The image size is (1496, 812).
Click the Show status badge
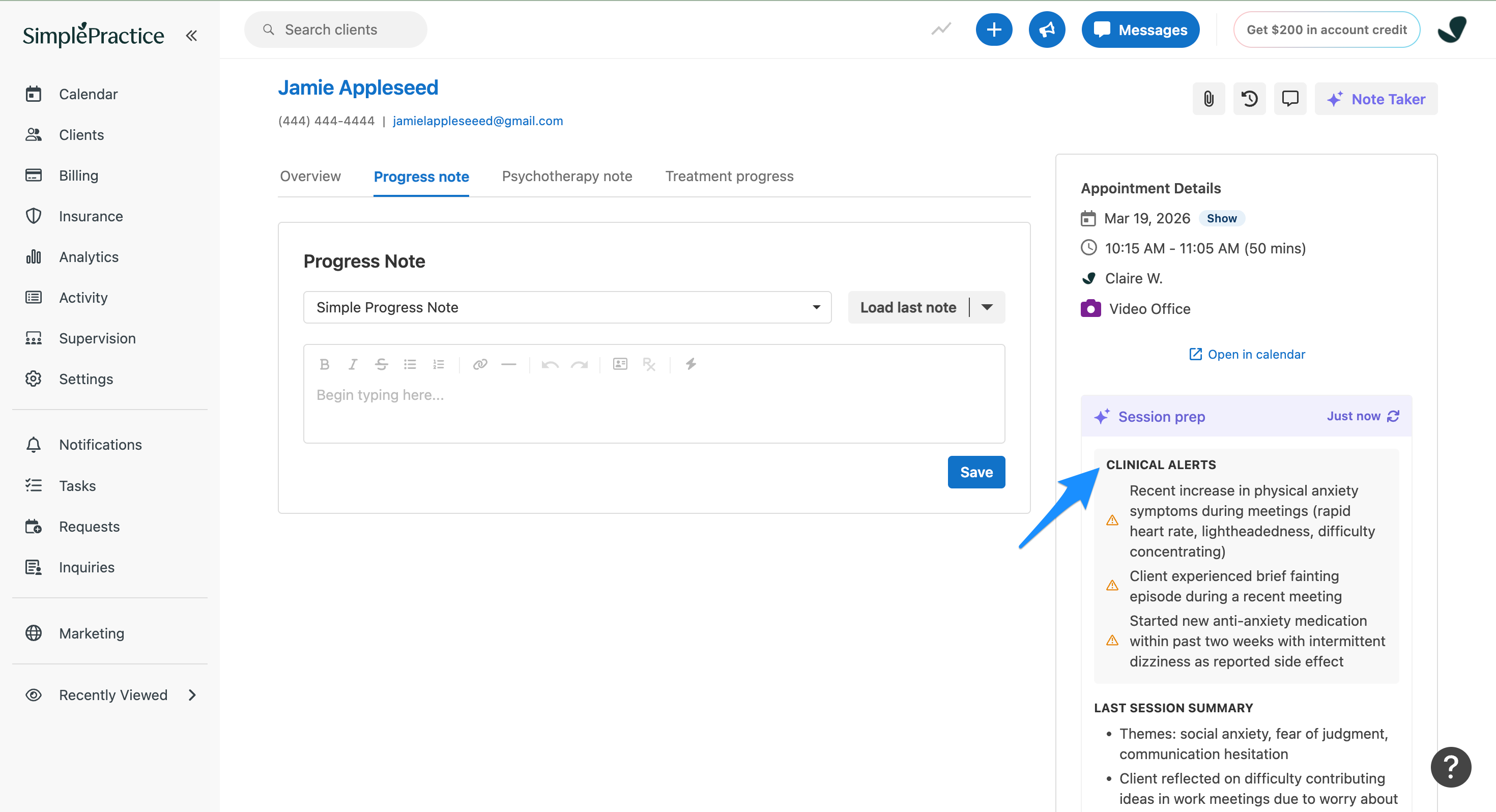(x=1221, y=218)
